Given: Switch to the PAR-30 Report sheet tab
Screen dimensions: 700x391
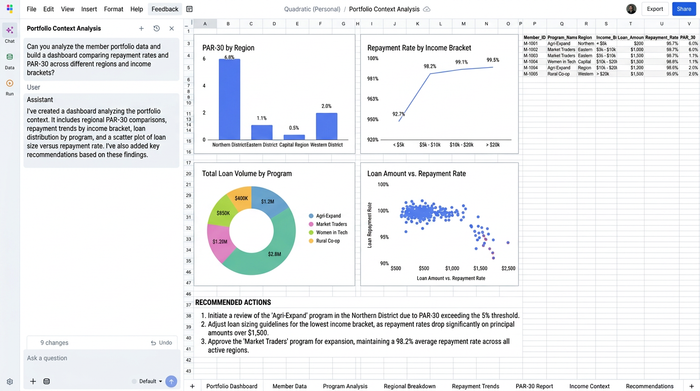Looking at the screenshot, I should coord(534,386).
